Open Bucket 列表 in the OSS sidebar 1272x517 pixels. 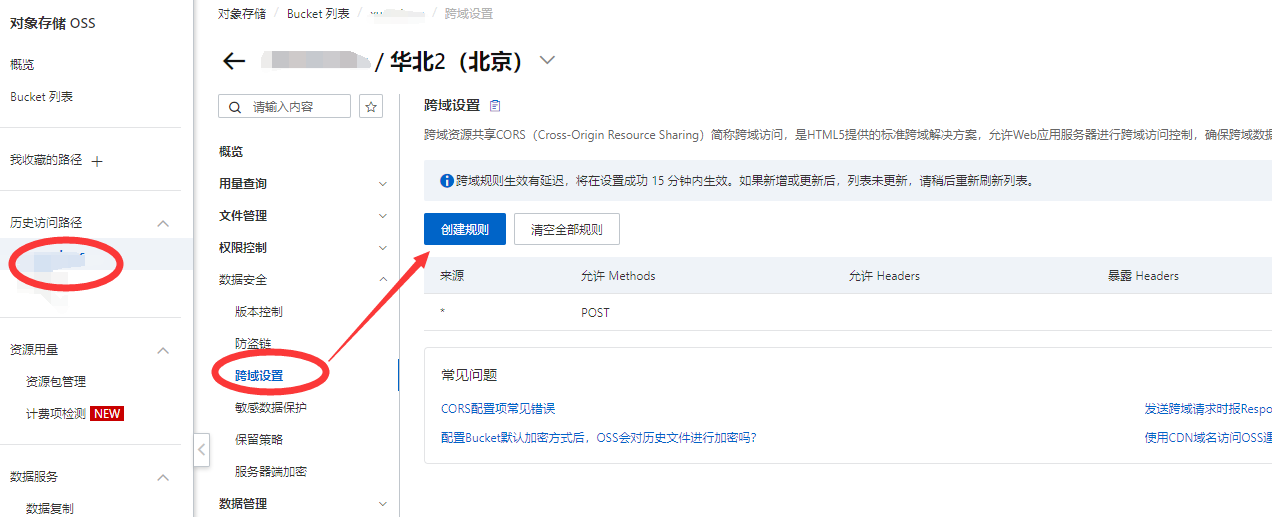(x=41, y=97)
